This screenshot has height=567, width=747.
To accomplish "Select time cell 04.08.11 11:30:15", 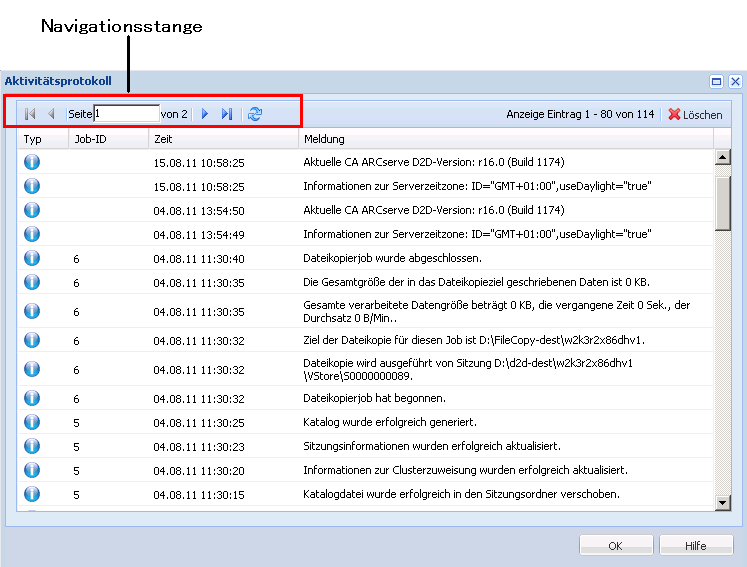I will pos(199,495).
